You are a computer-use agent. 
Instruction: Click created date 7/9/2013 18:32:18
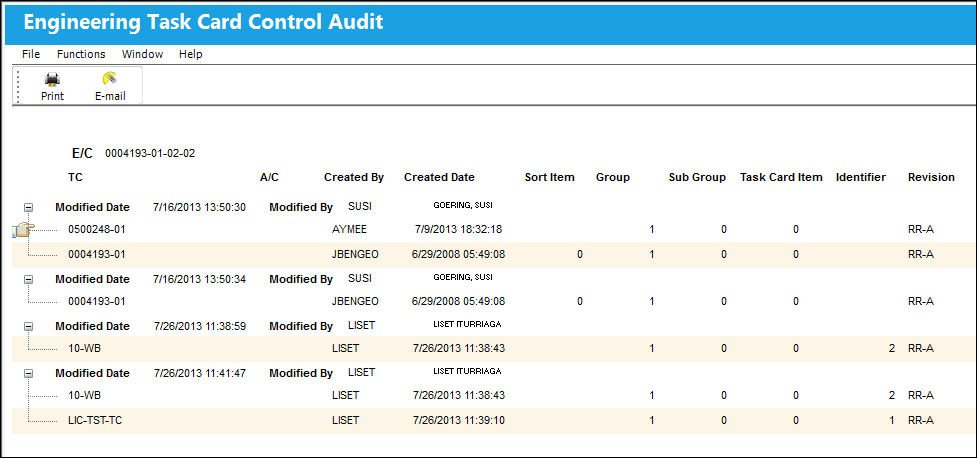click(x=459, y=230)
